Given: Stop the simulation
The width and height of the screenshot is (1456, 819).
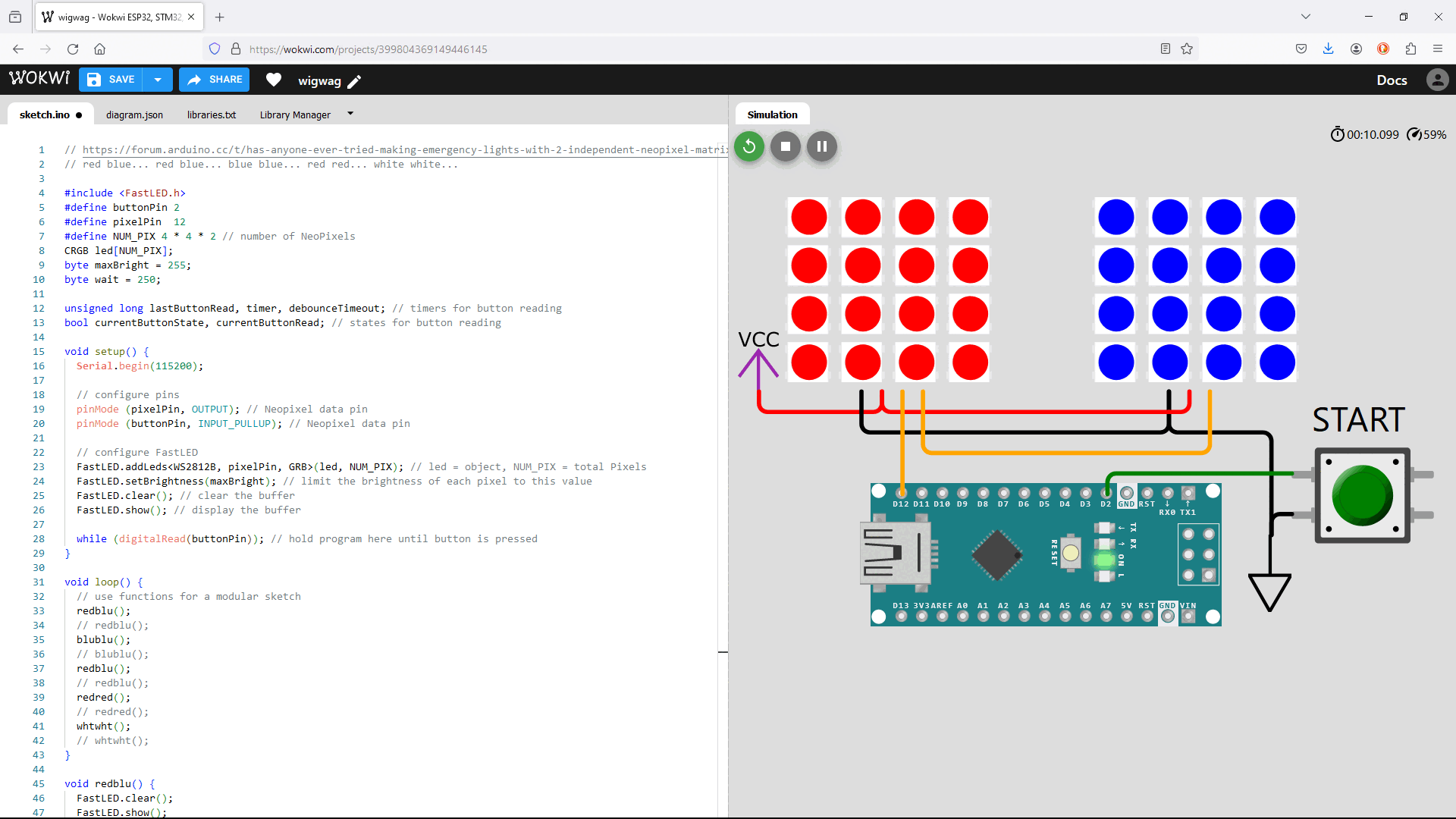Looking at the screenshot, I should click(785, 146).
